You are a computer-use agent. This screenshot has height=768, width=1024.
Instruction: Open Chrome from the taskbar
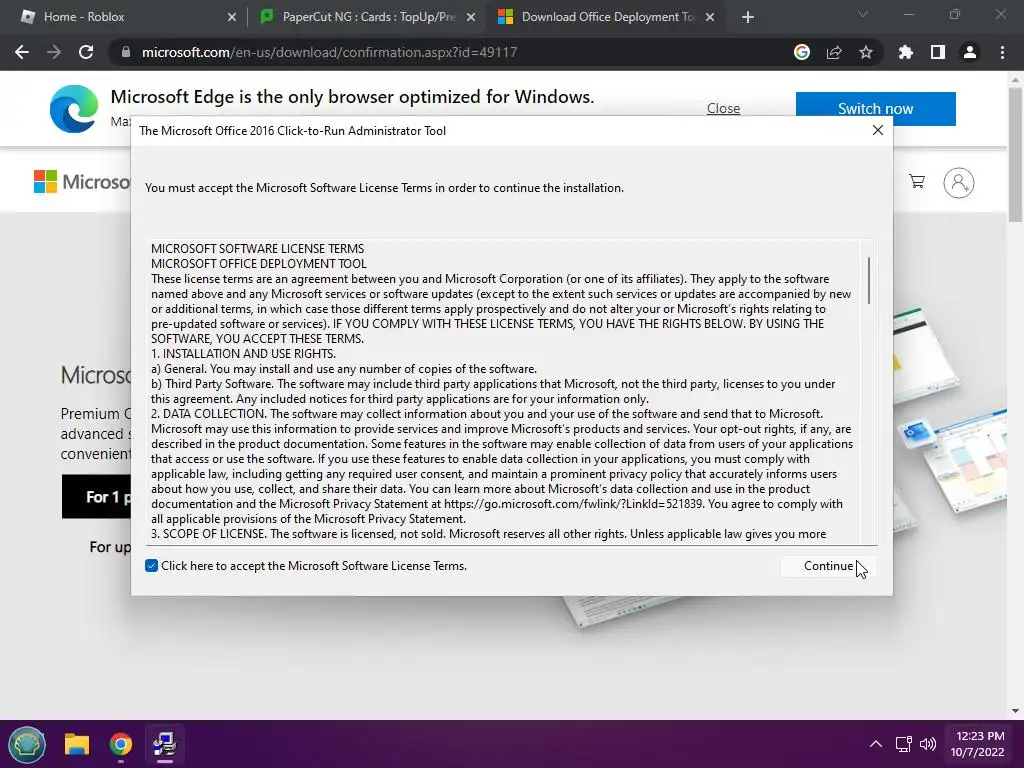120,744
